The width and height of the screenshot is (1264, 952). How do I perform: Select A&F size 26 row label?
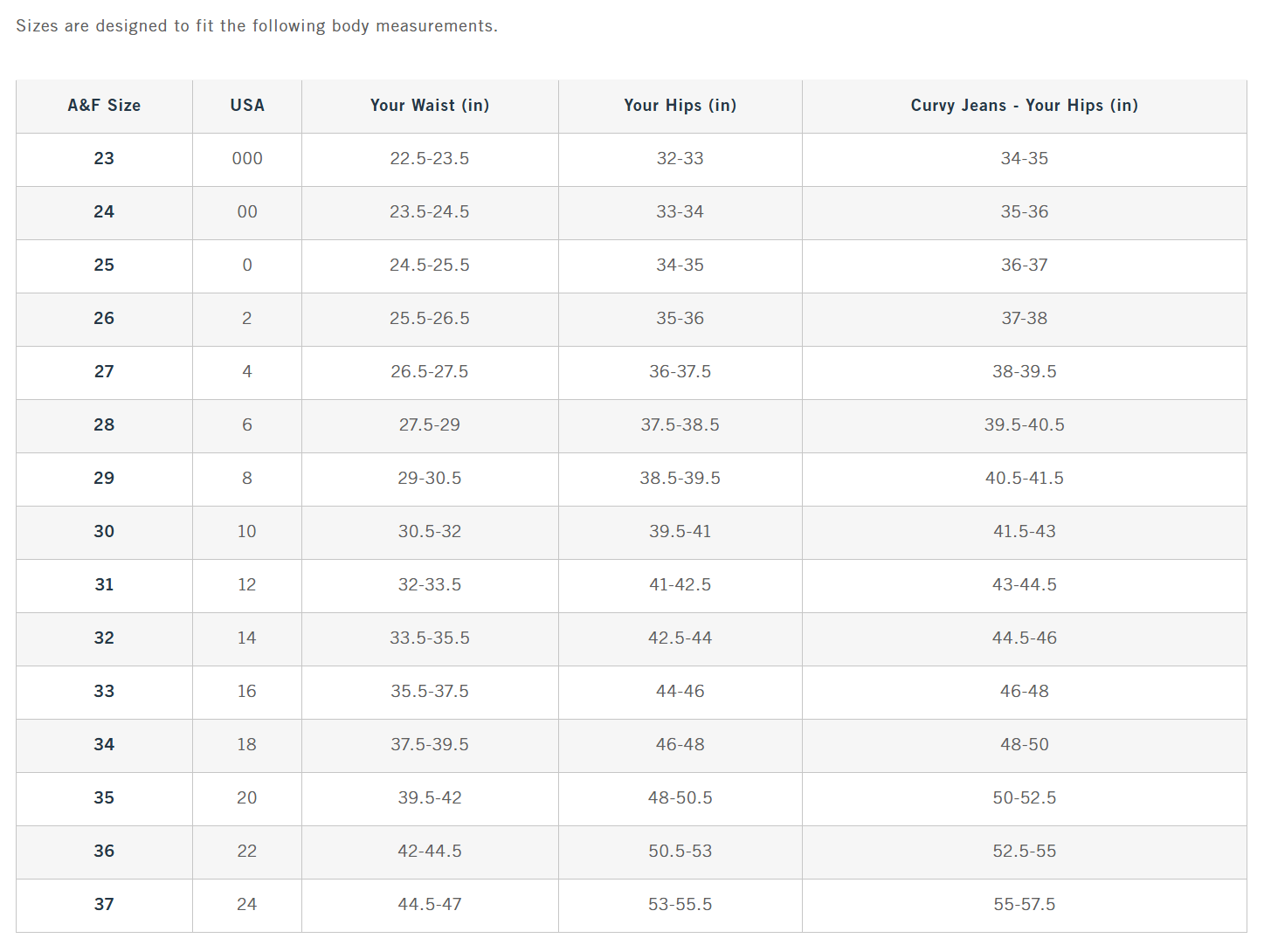pos(104,319)
